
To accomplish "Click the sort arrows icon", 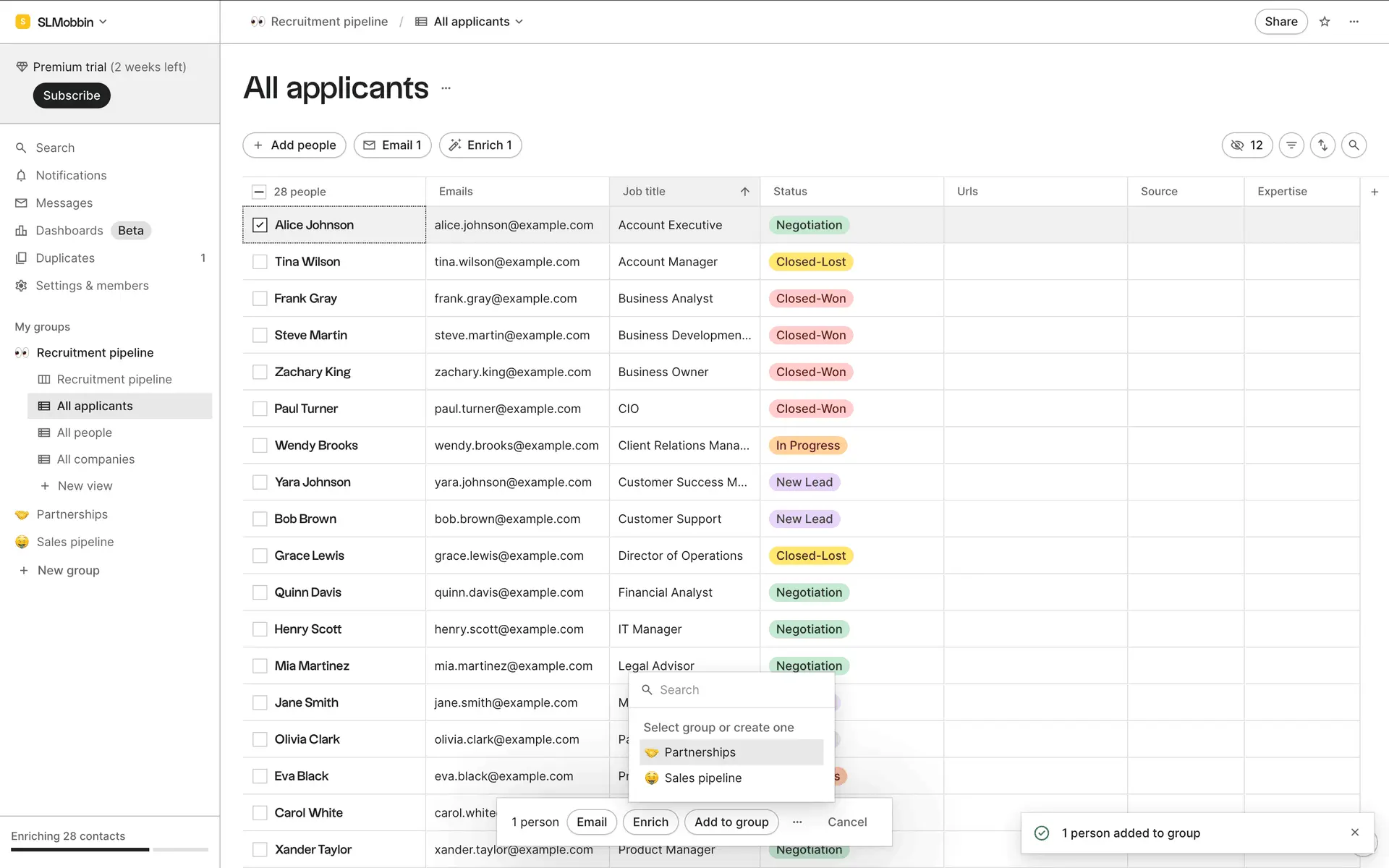I will pyautogui.click(x=1322, y=145).
